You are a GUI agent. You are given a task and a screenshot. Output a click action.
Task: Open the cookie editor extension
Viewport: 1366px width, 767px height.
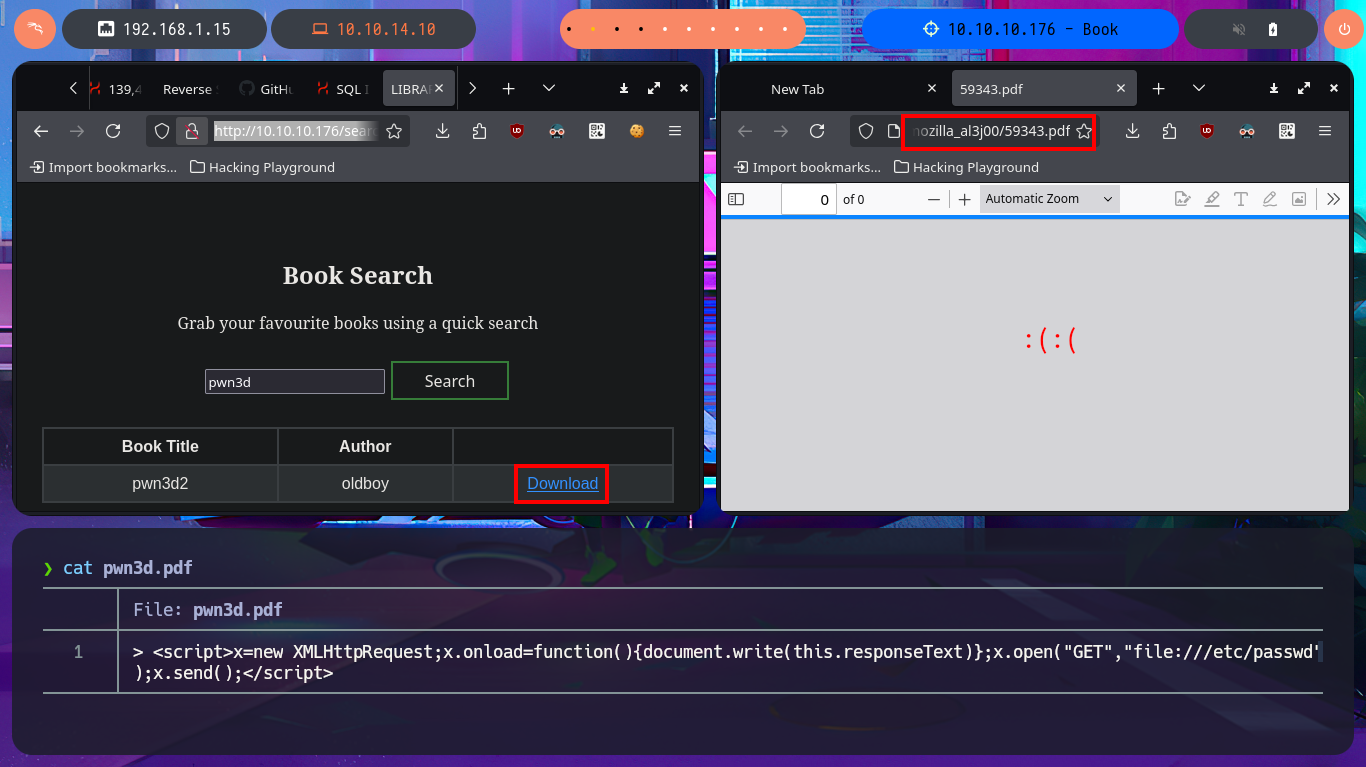pos(636,131)
